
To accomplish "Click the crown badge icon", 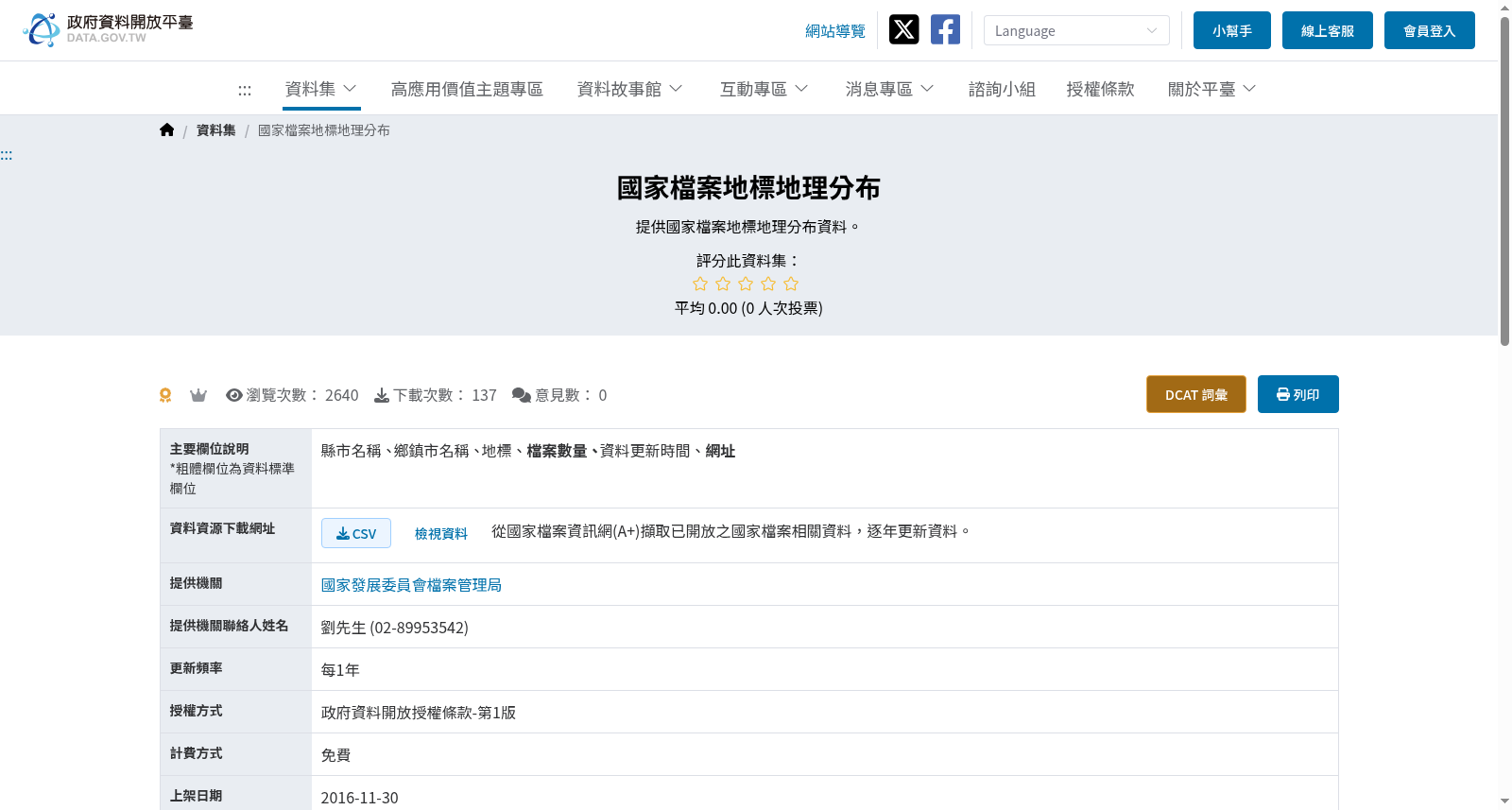I will coord(198,395).
